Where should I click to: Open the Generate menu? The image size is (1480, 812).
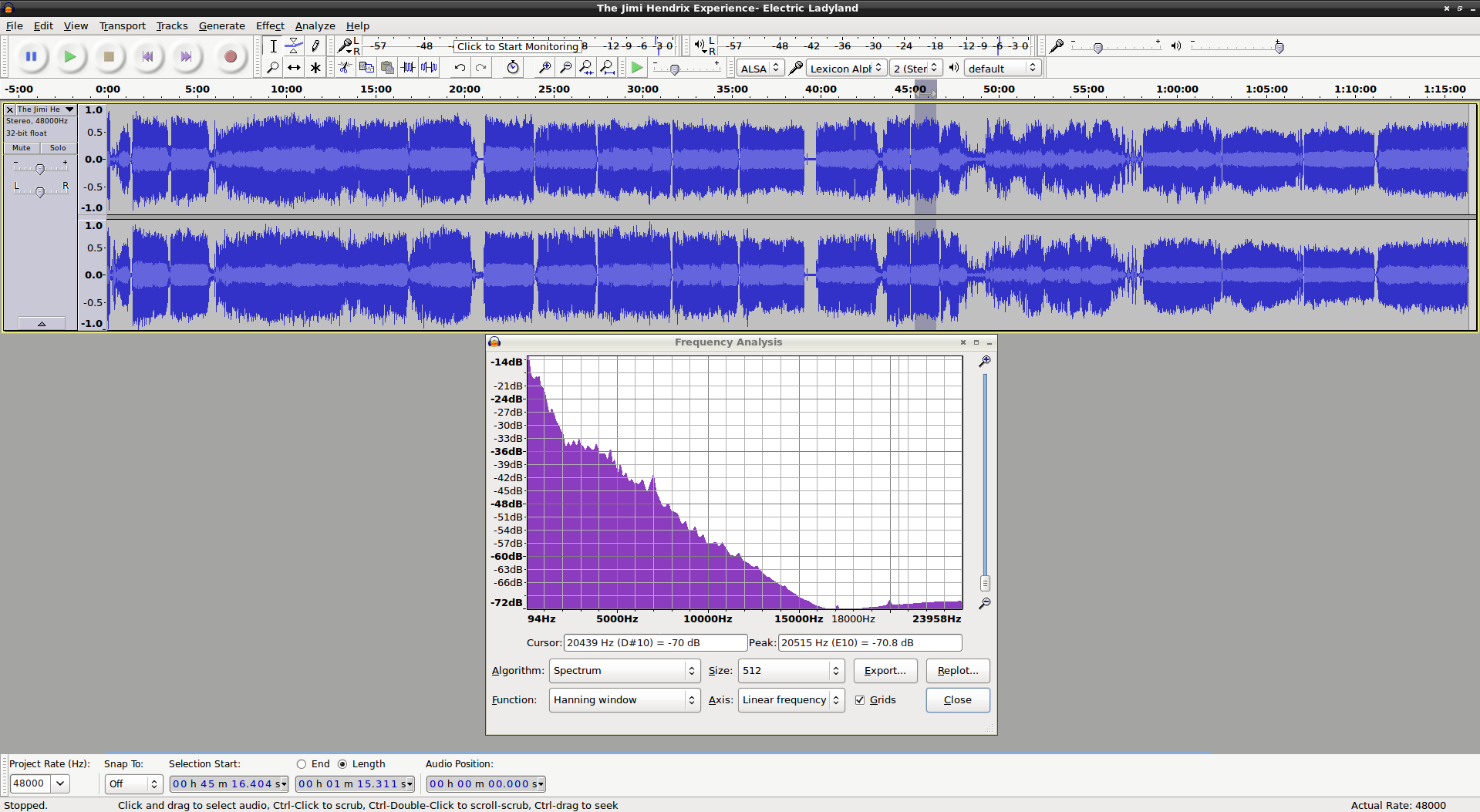click(x=221, y=25)
